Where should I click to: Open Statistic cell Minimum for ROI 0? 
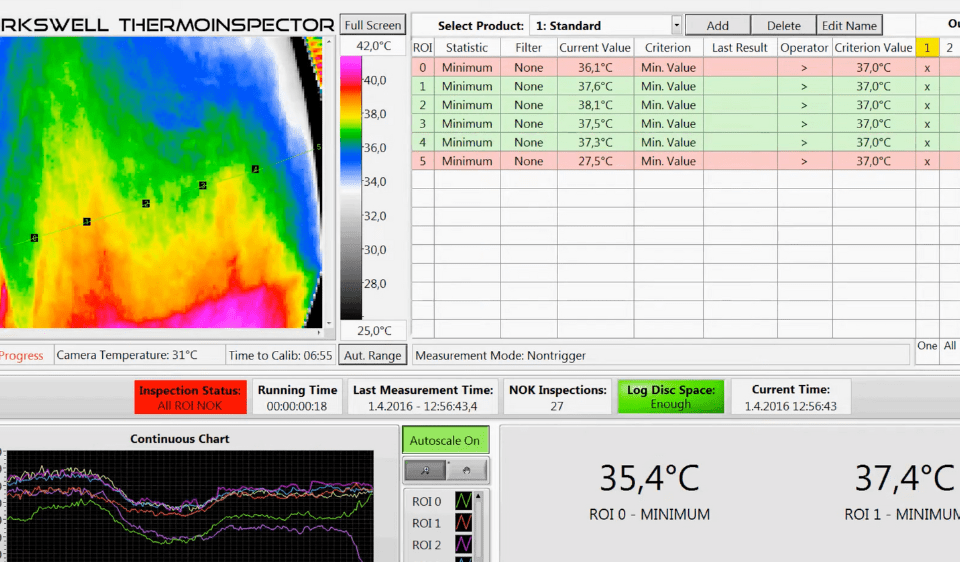[x=467, y=67]
